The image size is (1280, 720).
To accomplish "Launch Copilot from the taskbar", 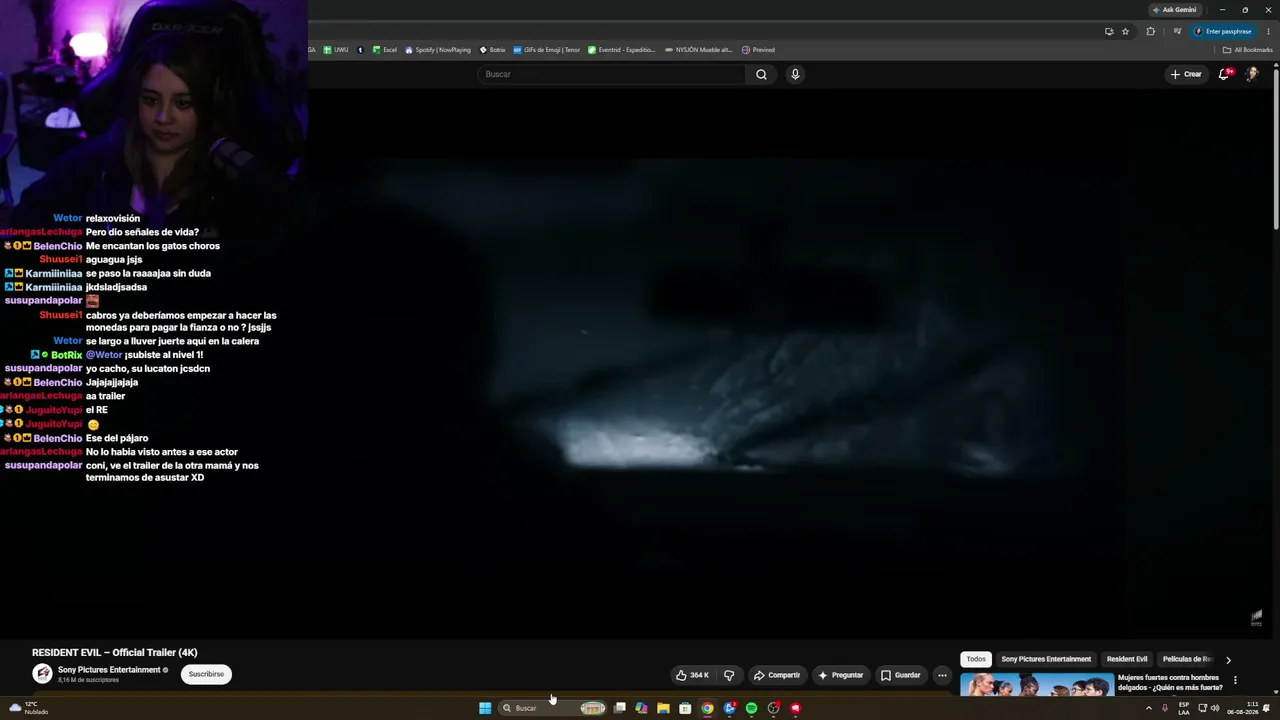I will [641, 708].
